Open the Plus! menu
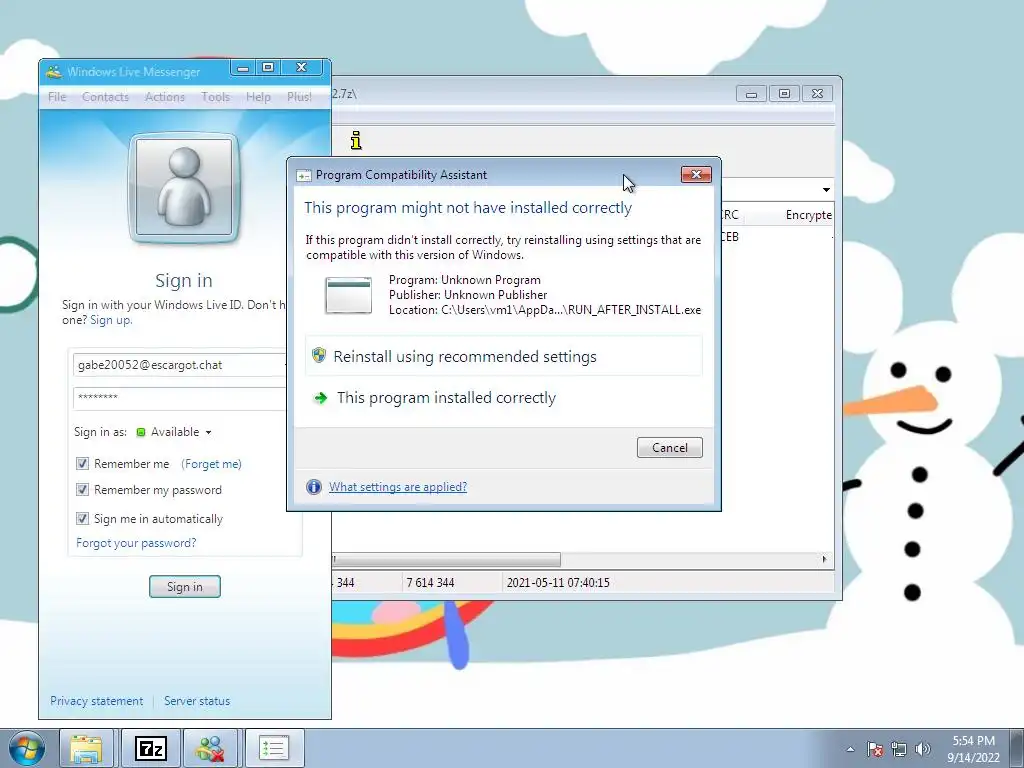The height and width of the screenshot is (768, 1024). (x=299, y=97)
